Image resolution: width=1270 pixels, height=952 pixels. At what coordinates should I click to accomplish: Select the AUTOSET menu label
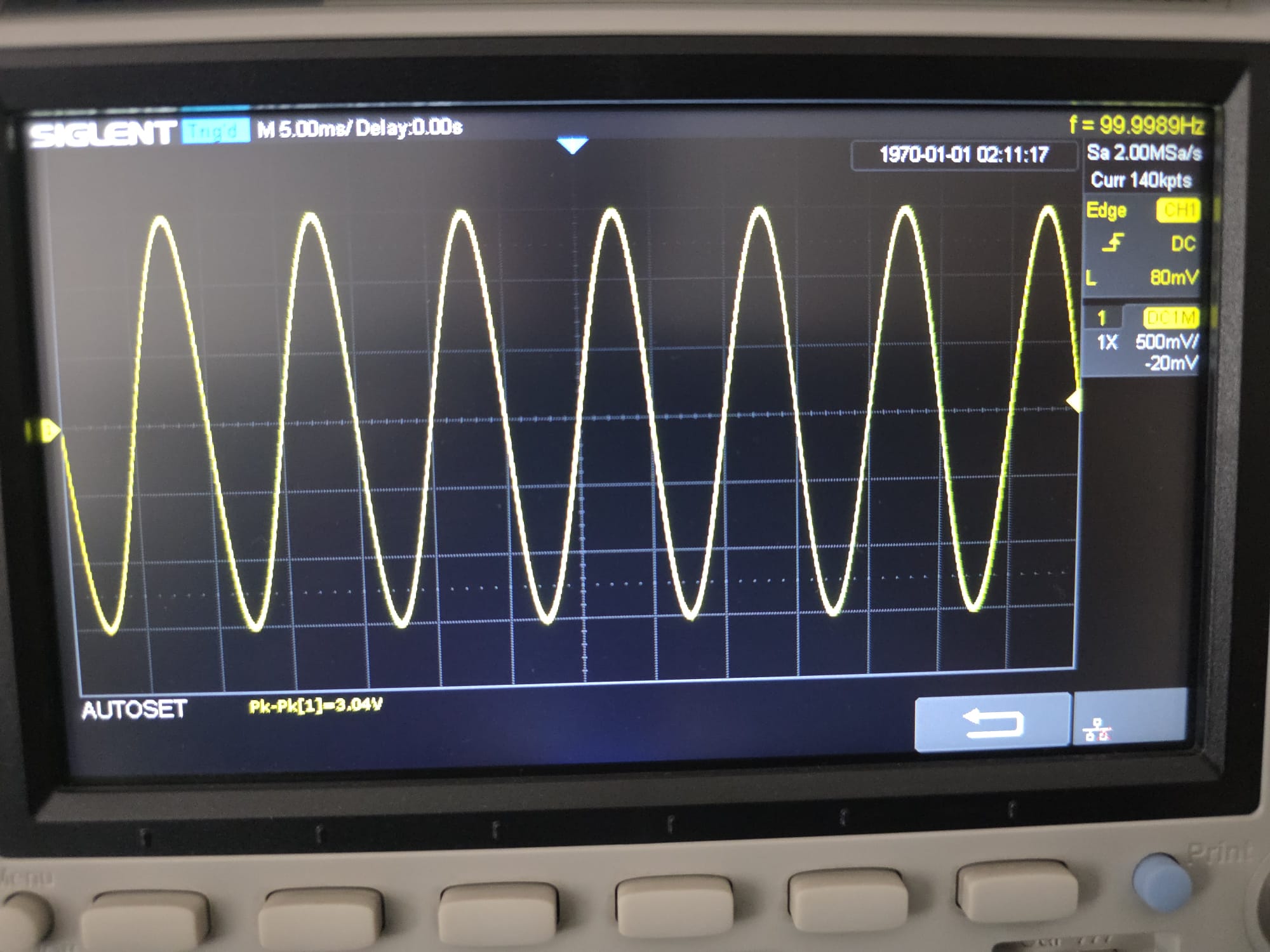click(135, 709)
